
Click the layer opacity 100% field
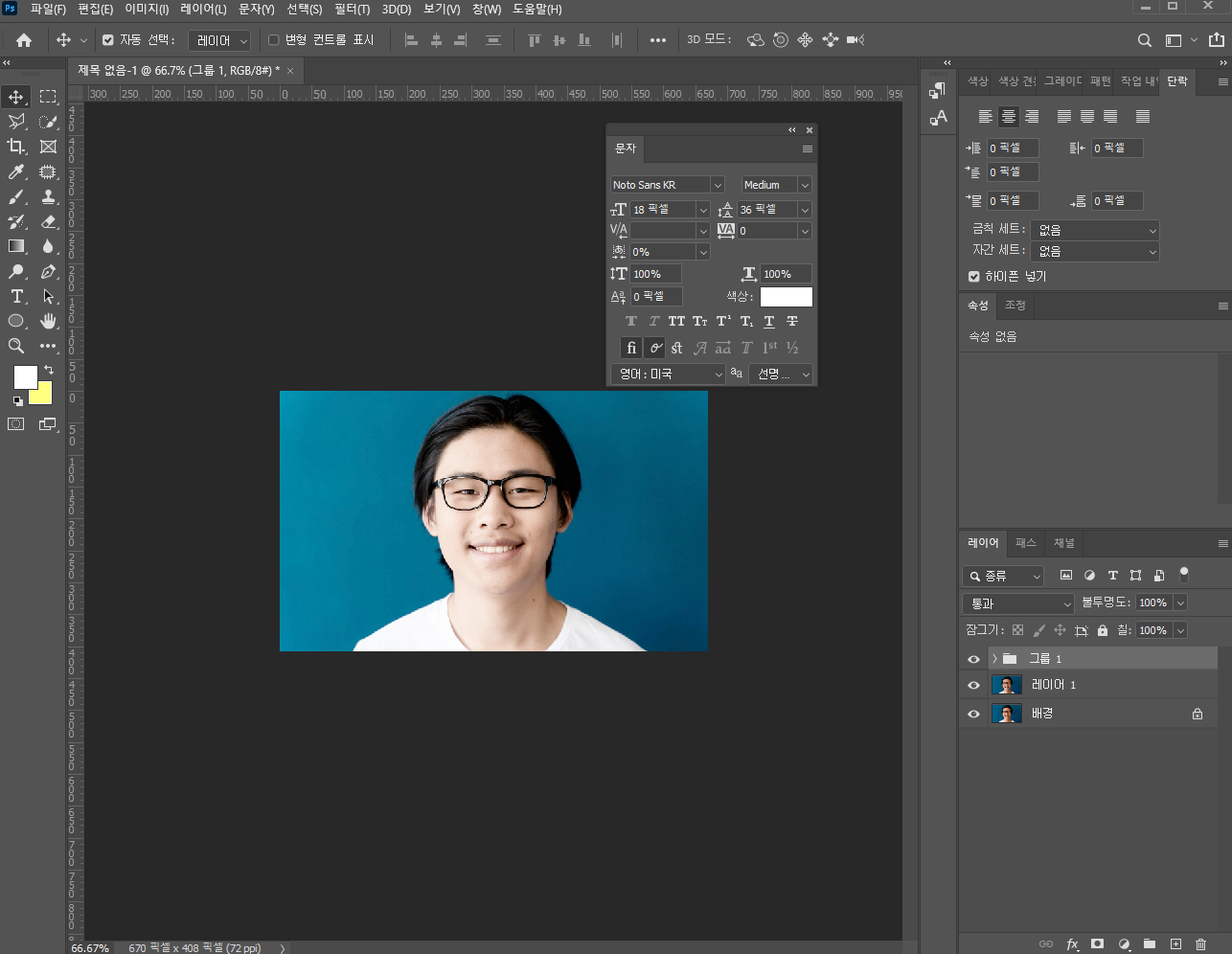(1153, 603)
